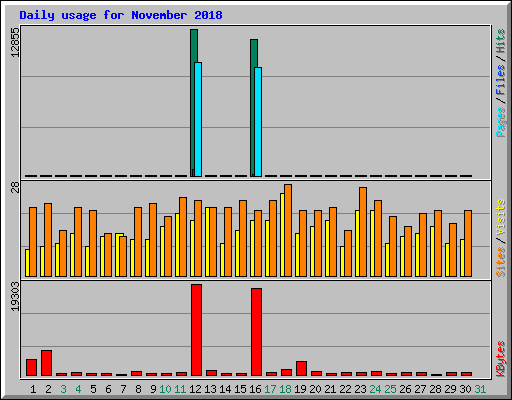Click day 16 on the x-axis
Image resolution: width=512 pixels, height=400 pixels.
(x=255, y=389)
